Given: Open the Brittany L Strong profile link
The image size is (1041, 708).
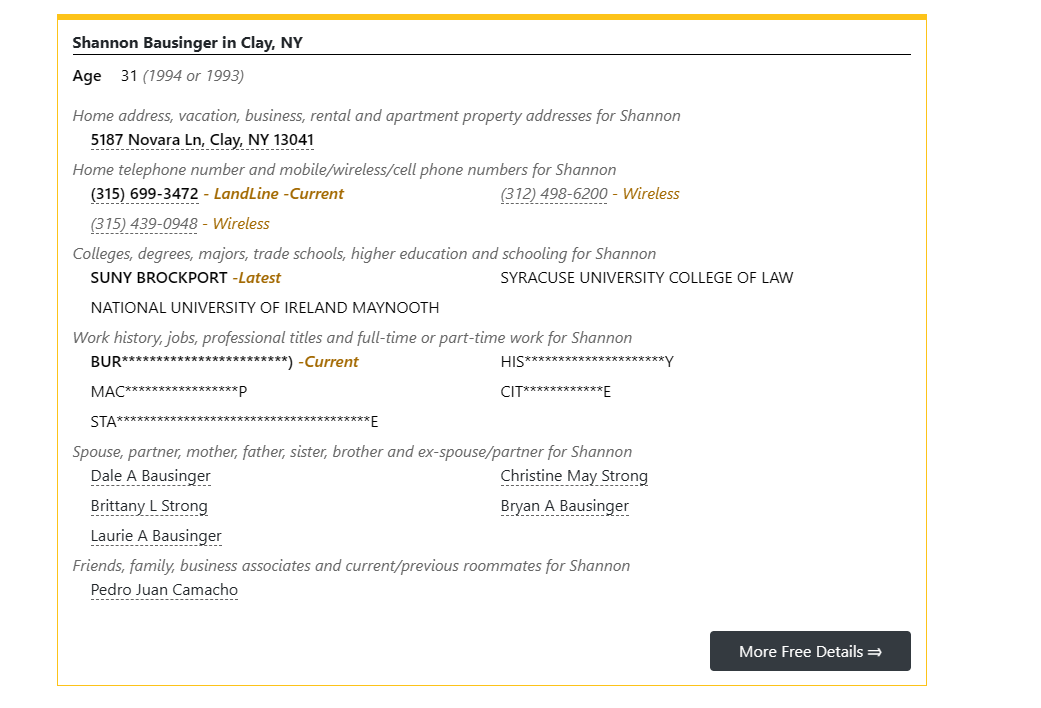Looking at the screenshot, I should (x=149, y=506).
